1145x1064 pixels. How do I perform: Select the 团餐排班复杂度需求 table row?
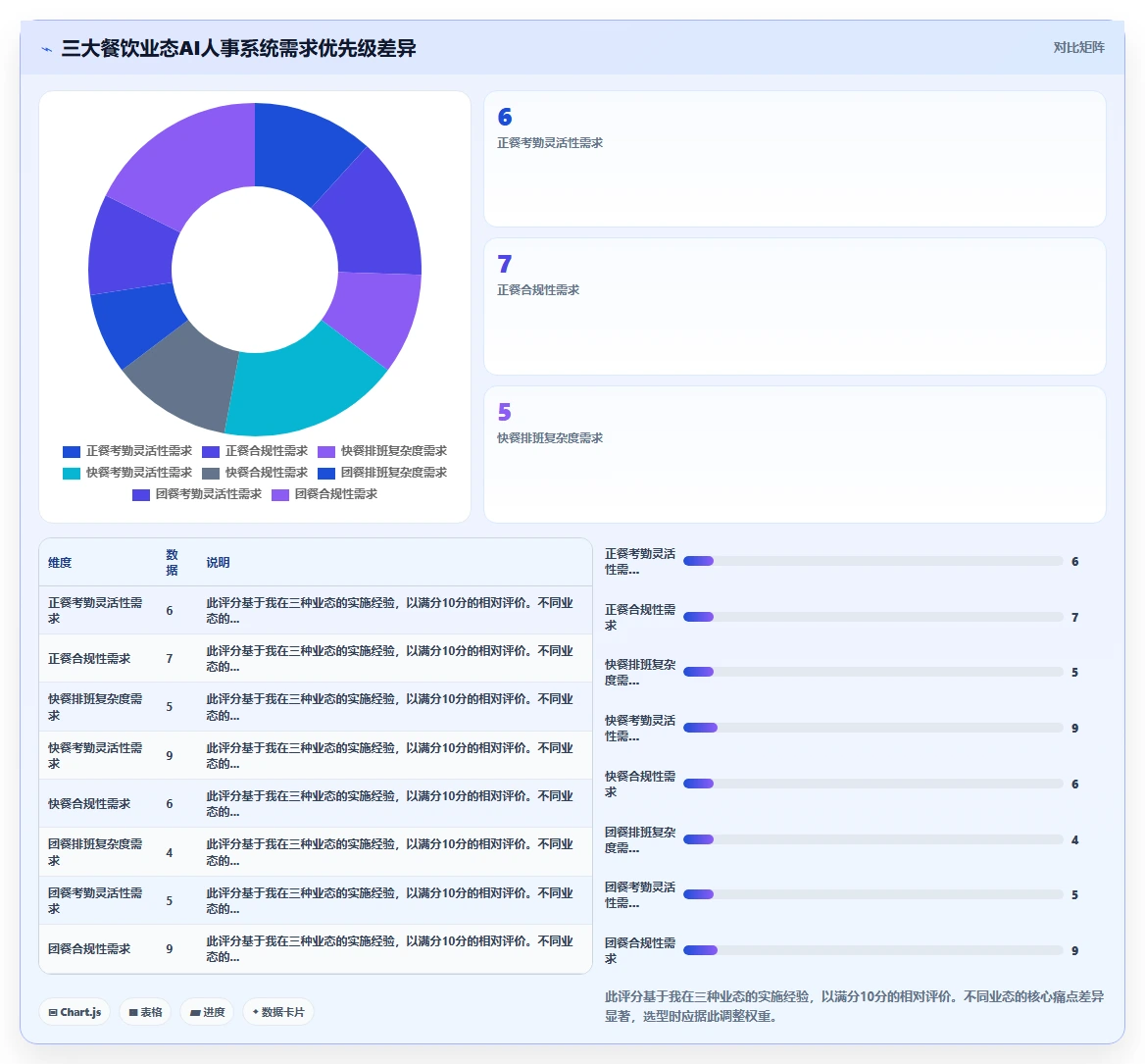316,852
